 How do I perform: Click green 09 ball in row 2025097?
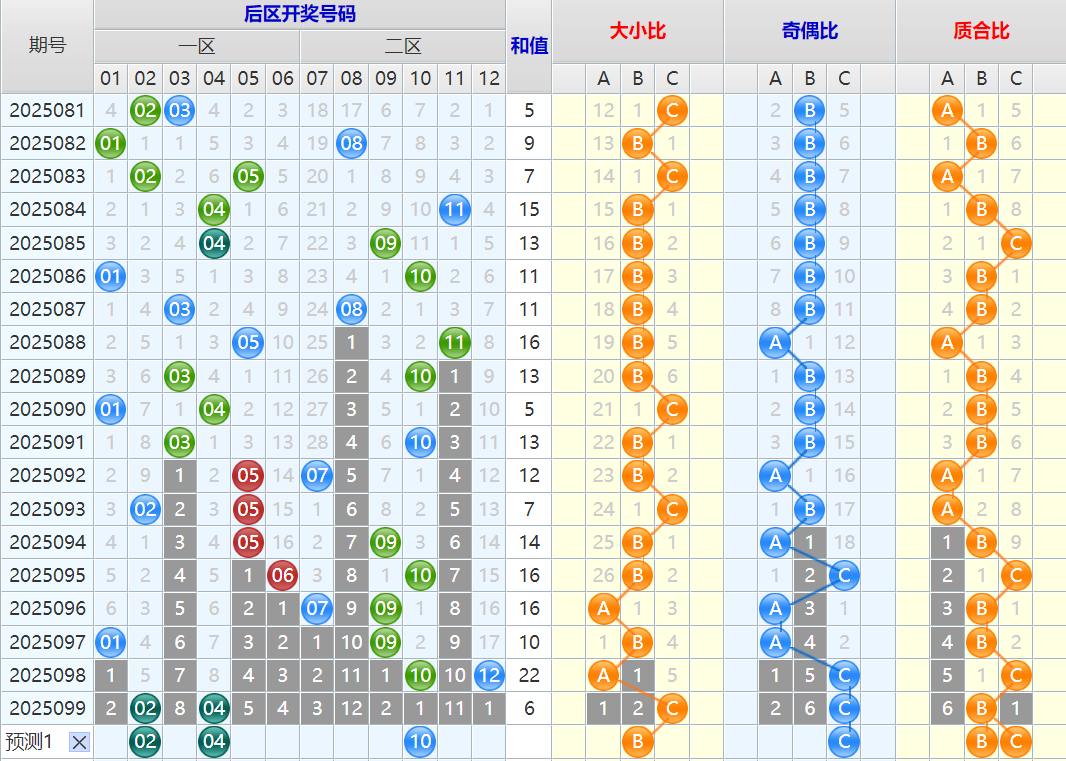click(x=385, y=642)
